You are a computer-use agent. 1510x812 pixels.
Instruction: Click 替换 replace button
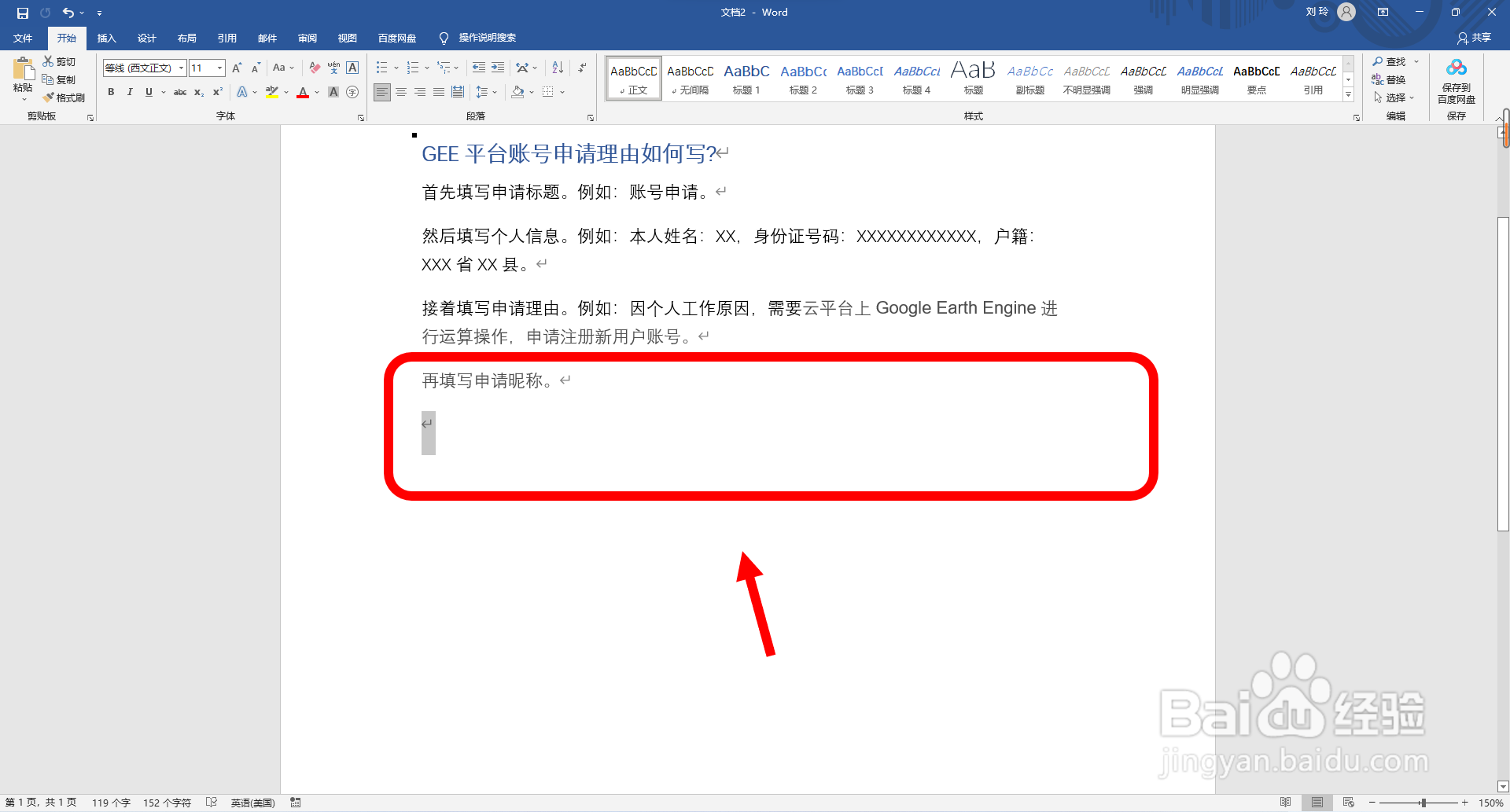1390,79
